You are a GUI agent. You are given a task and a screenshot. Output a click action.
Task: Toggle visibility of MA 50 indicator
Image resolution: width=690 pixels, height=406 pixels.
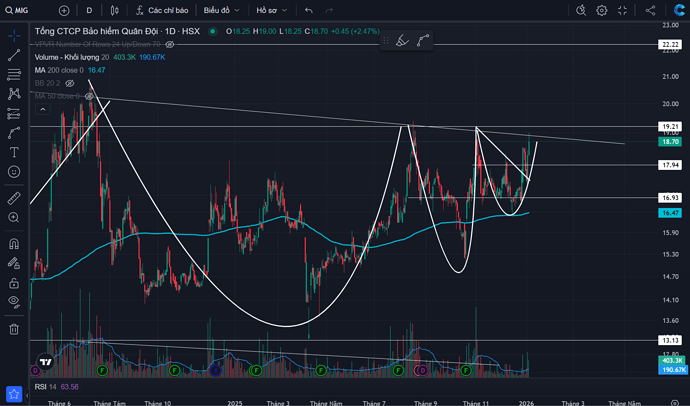click(89, 96)
